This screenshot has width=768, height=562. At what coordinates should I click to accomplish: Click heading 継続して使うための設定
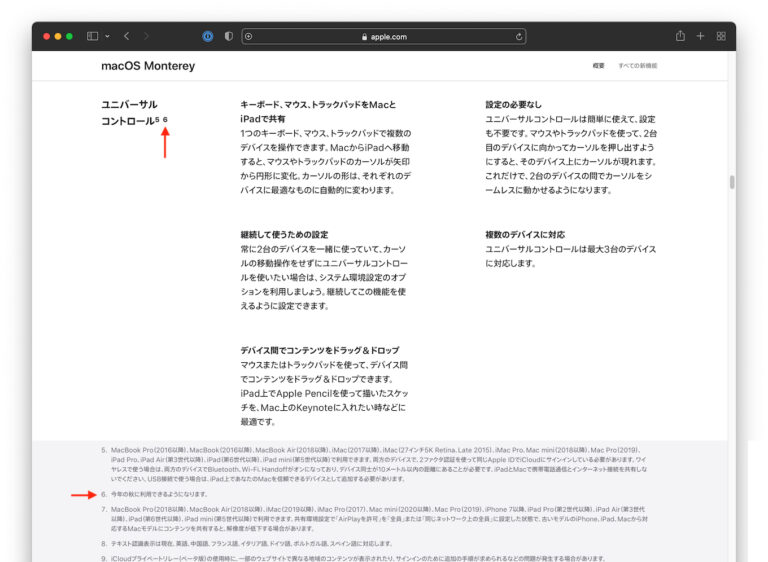(284, 235)
